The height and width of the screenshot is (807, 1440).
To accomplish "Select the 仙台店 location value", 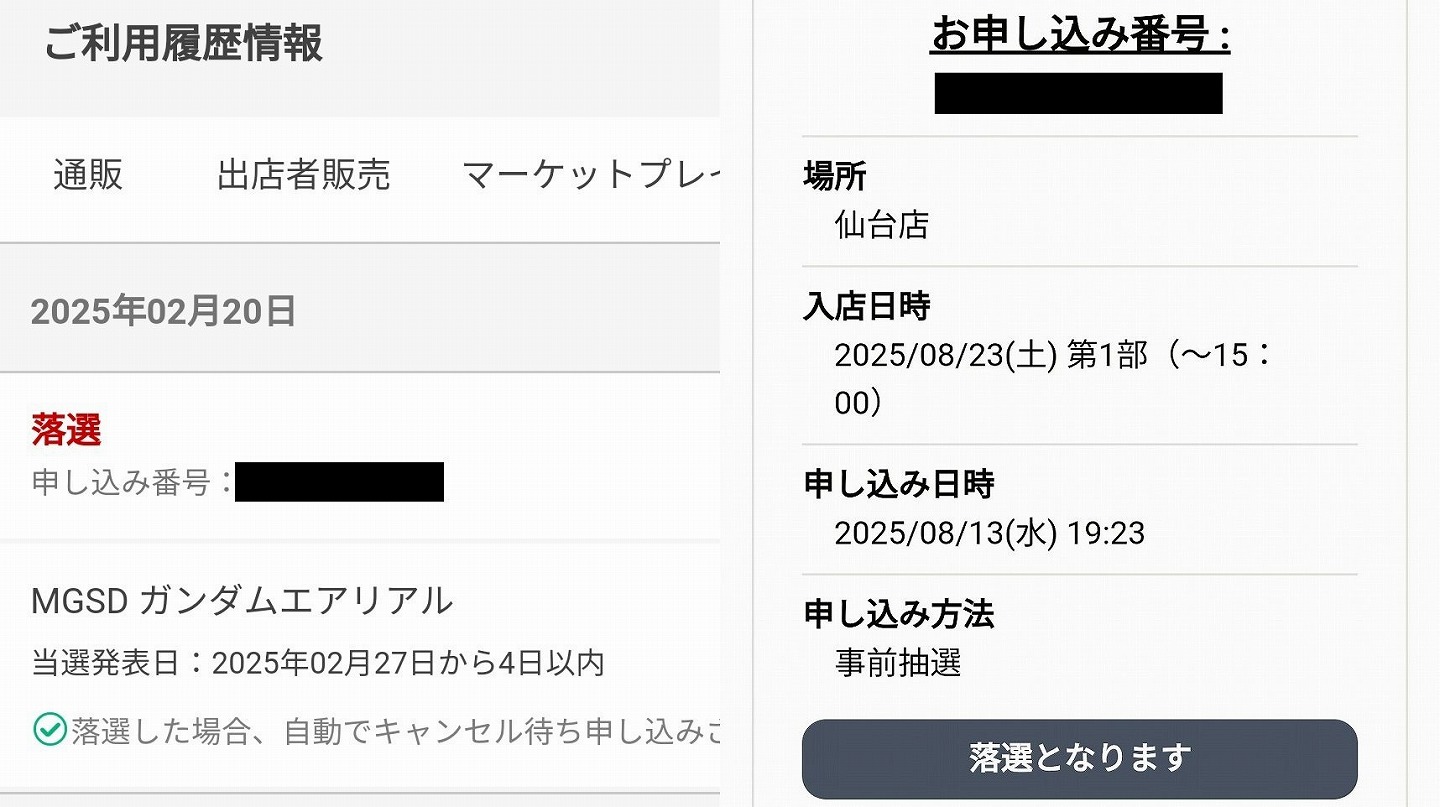I will (x=881, y=224).
